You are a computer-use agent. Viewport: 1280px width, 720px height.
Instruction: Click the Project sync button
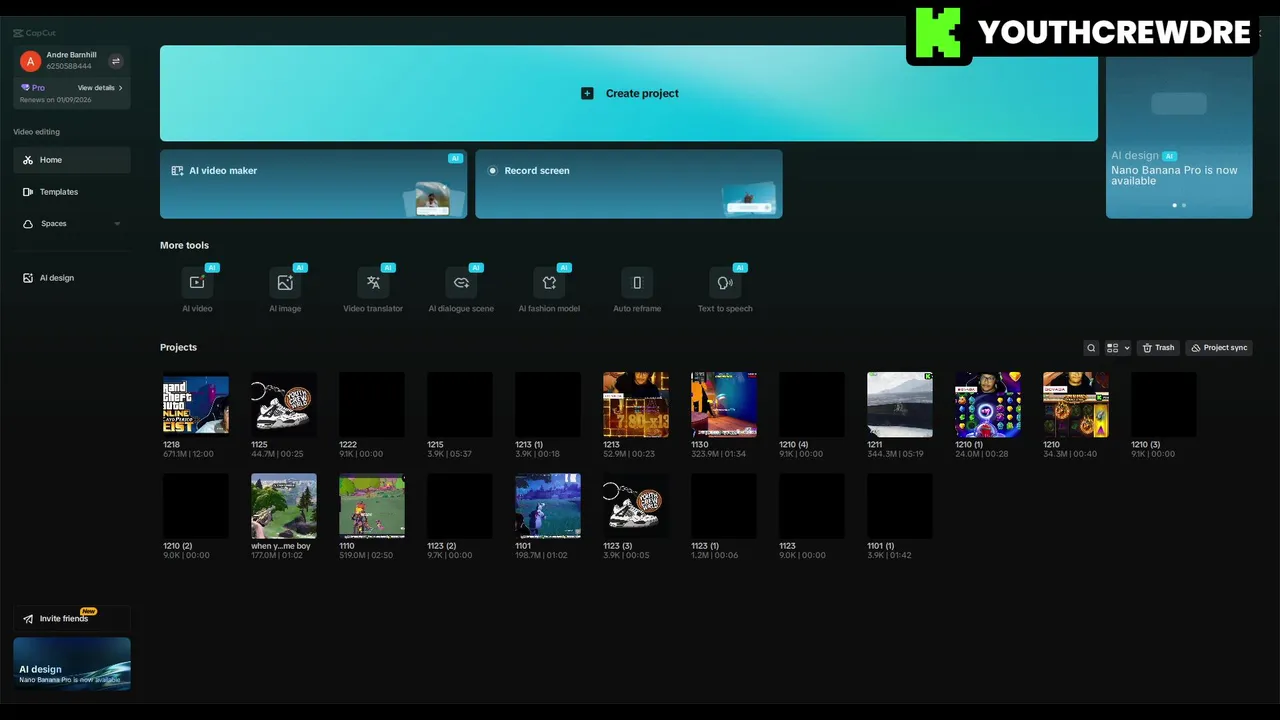pos(1219,348)
